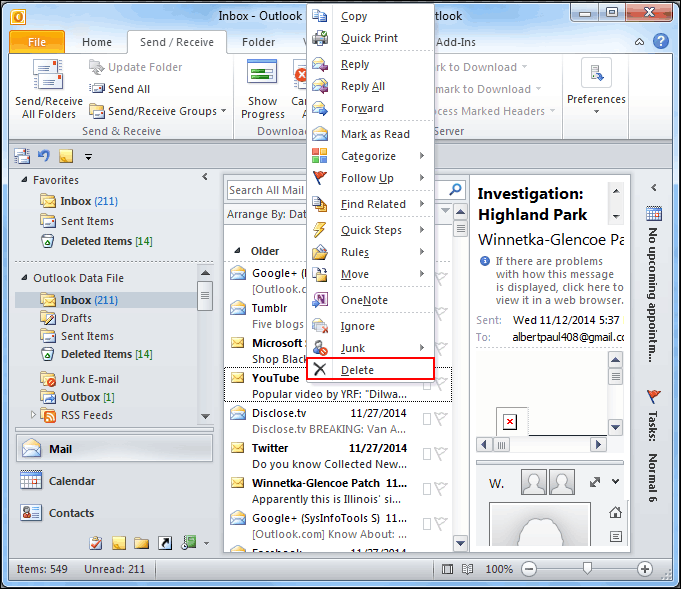This screenshot has width=681, height=589.
Task: Open Send/Receive Groups dropdown
Action: 158,111
